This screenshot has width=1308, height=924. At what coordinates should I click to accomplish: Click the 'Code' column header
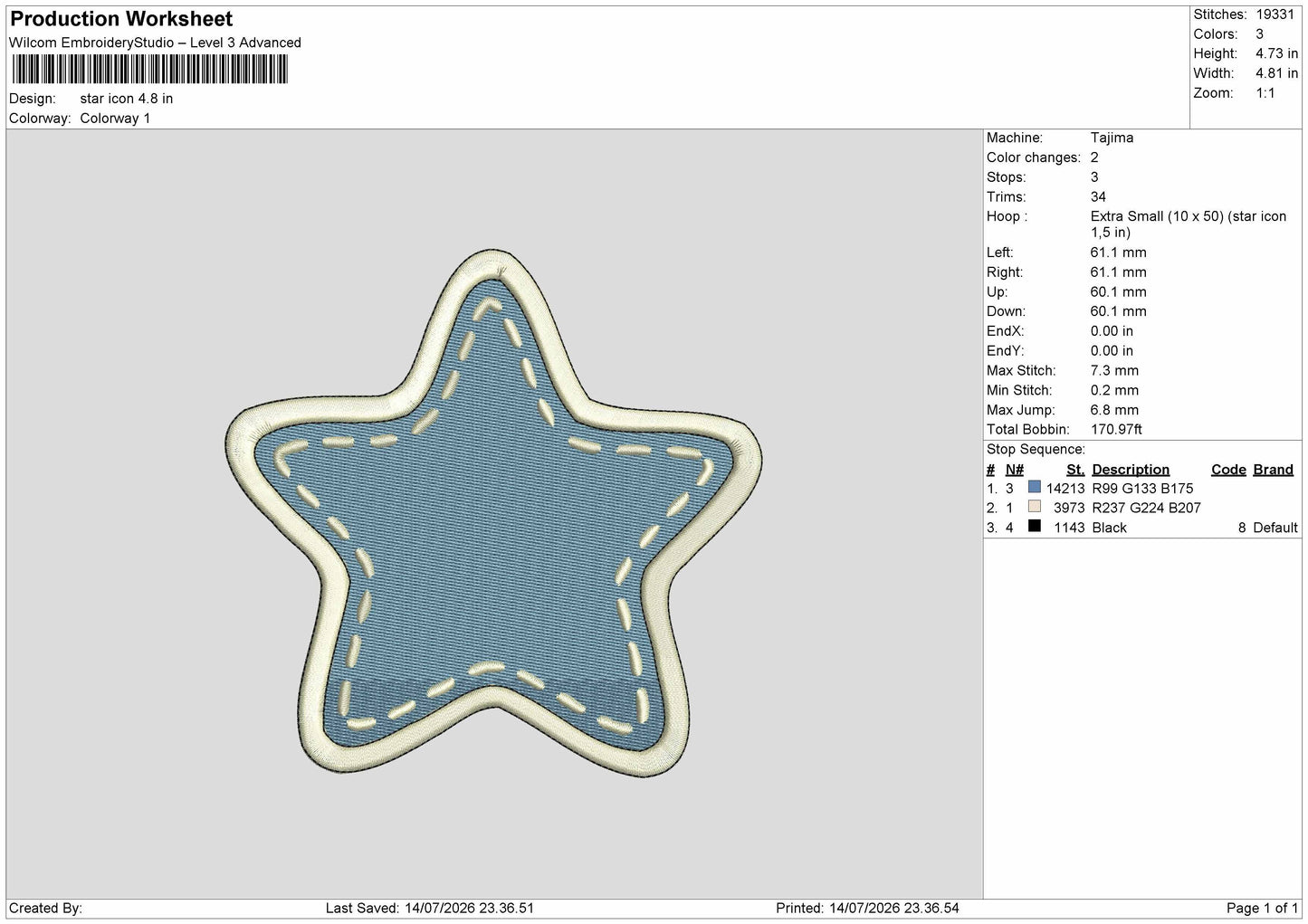[1228, 470]
